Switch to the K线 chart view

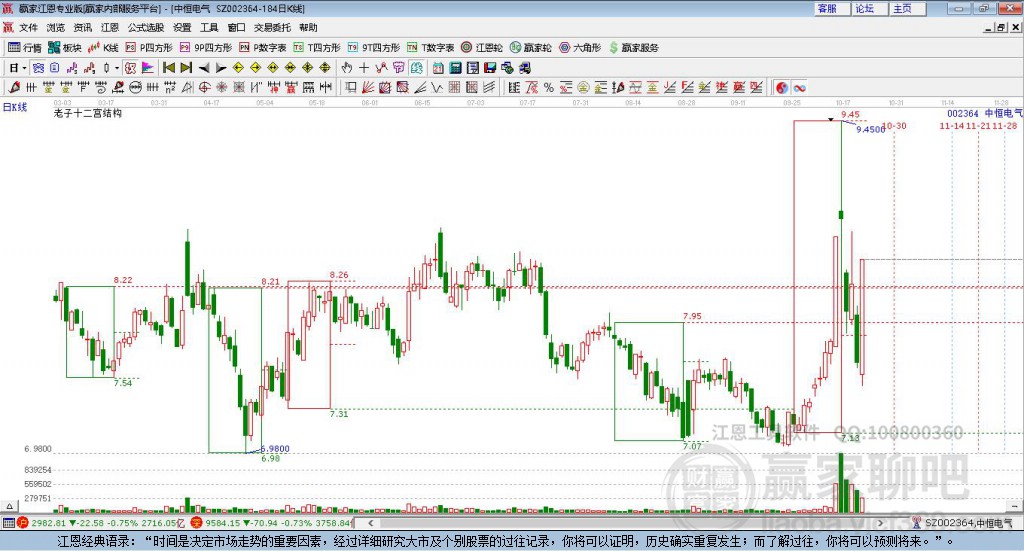(x=103, y=48)
